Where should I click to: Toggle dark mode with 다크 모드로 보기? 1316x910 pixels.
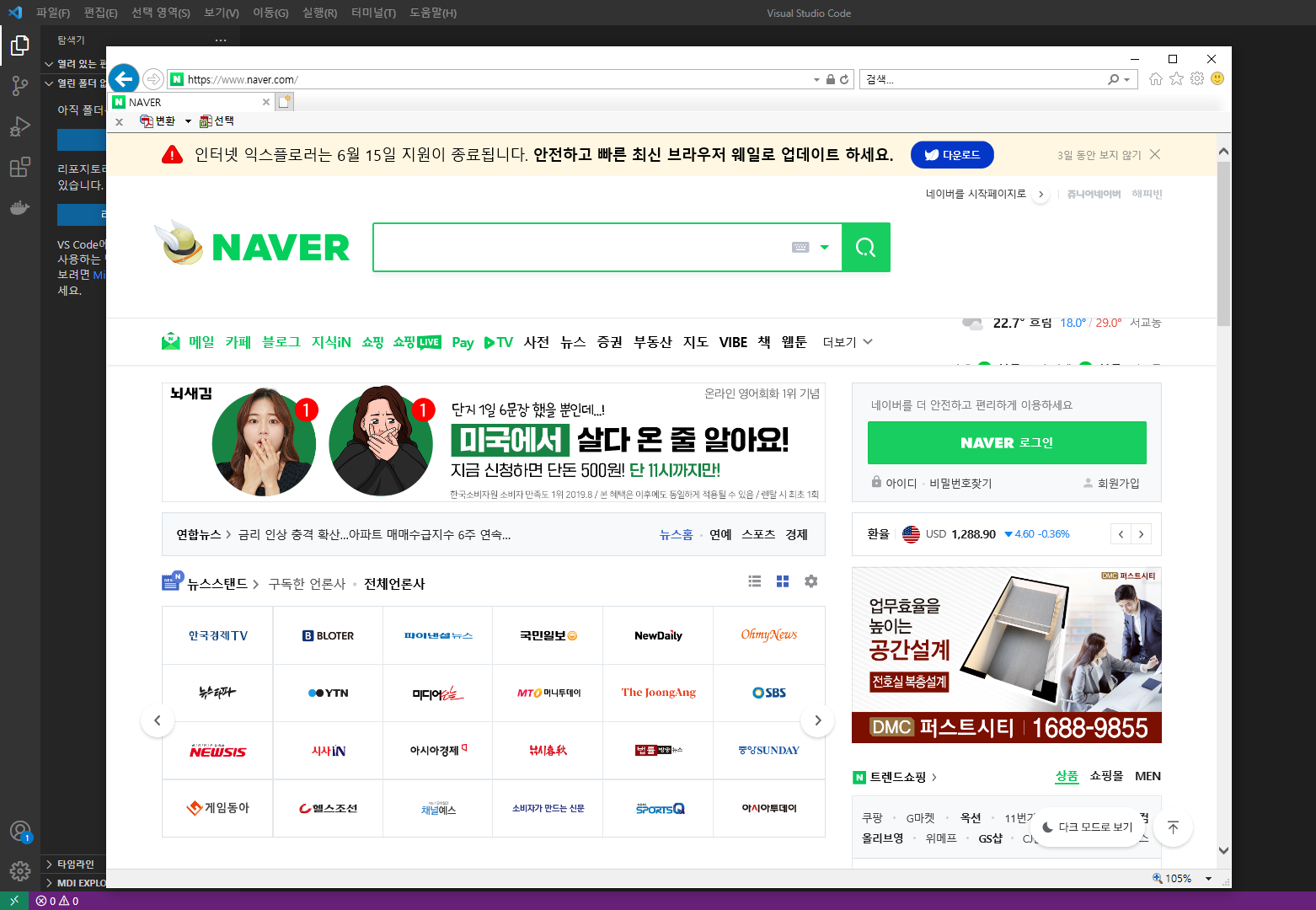coord(1087,827)
